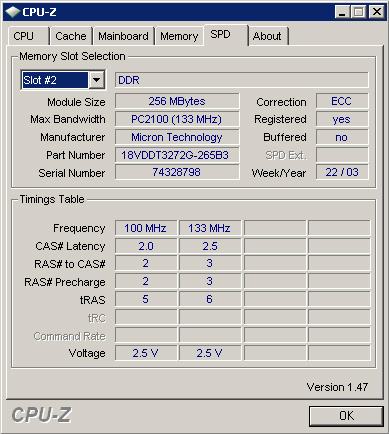Screen dimensions: 389x434
Task: Click the OK button
Action: (x=346, y=416)
